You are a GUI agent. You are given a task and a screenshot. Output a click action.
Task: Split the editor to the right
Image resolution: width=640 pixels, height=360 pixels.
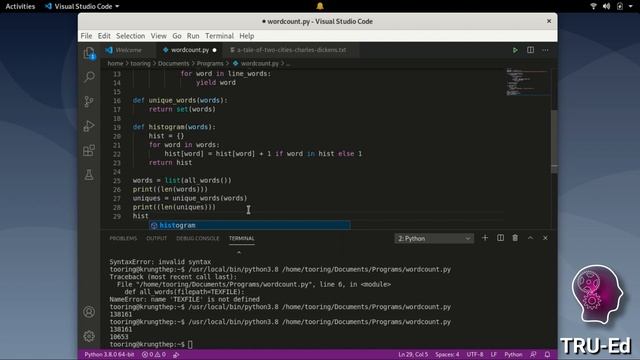[530, 50]
